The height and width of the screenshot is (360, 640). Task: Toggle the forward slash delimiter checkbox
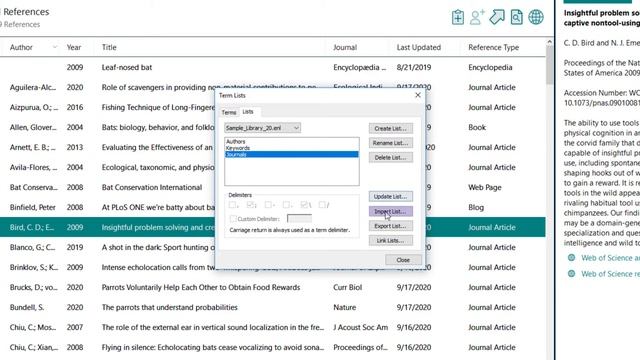[x=322, y=204]
